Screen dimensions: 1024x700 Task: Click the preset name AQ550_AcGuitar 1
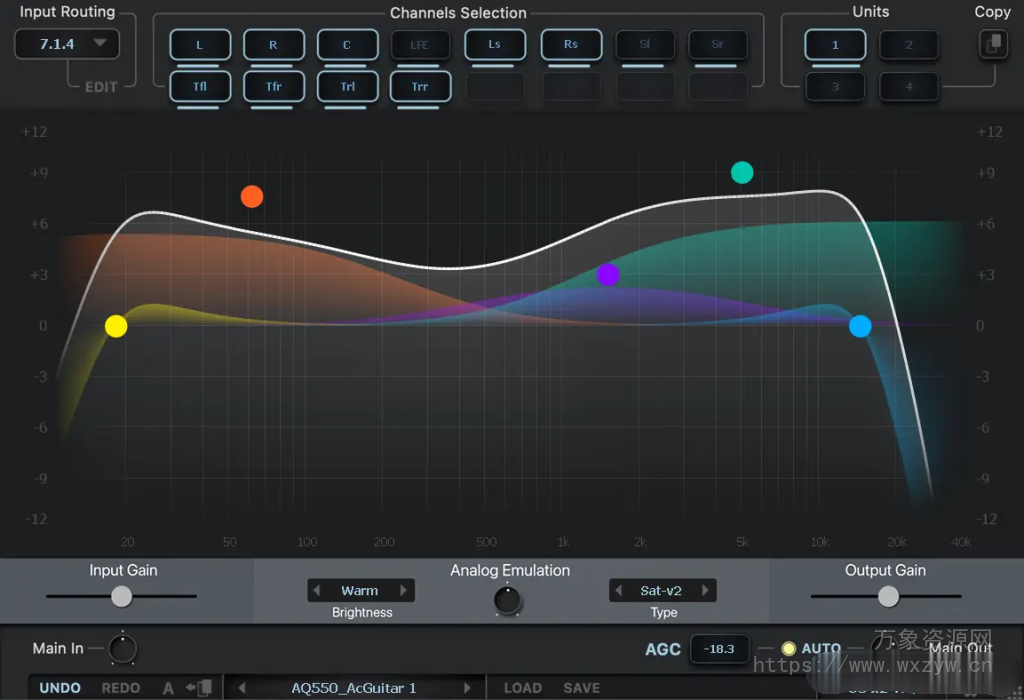(355, 688)
